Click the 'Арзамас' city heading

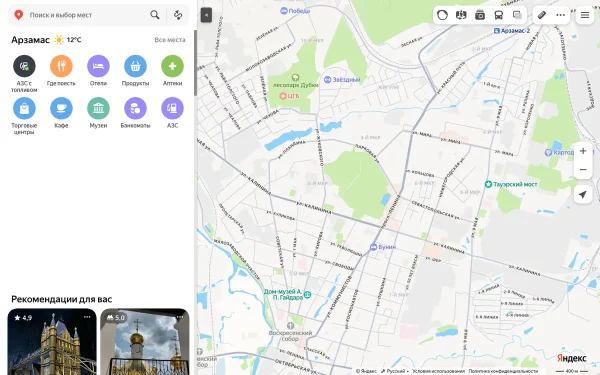pos(31,40)
